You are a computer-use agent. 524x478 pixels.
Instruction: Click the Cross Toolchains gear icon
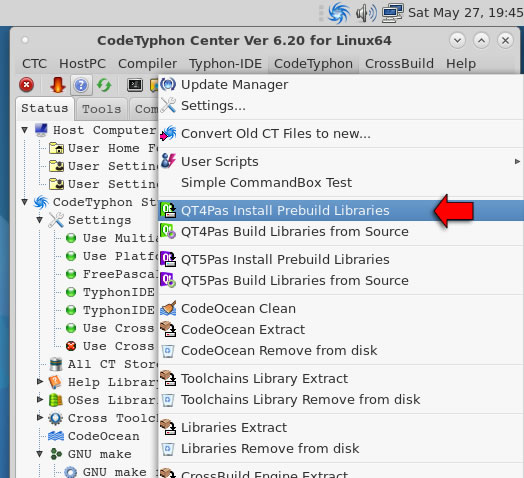[x=55, y=418]
